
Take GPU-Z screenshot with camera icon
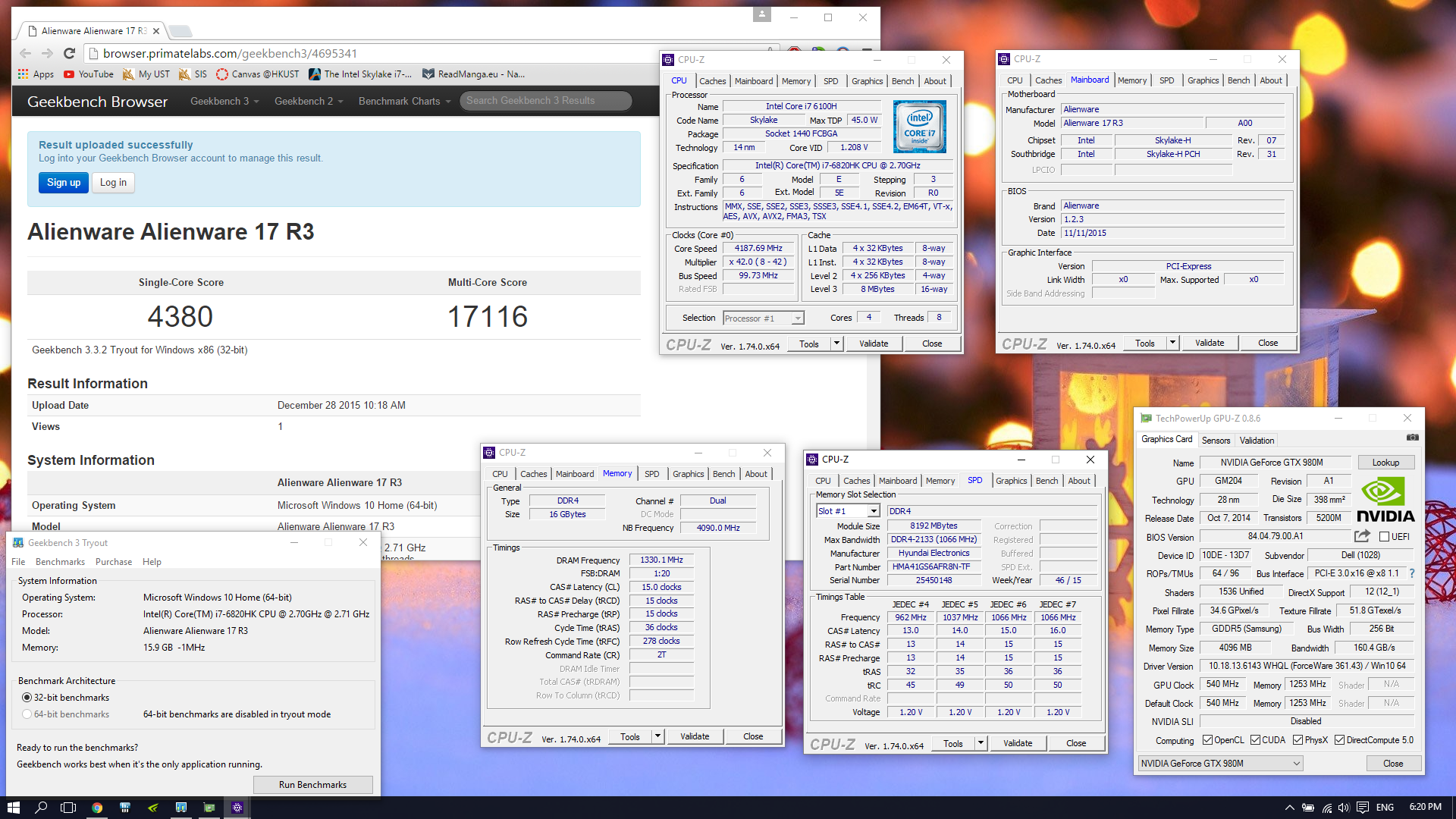click(1412, 438)
